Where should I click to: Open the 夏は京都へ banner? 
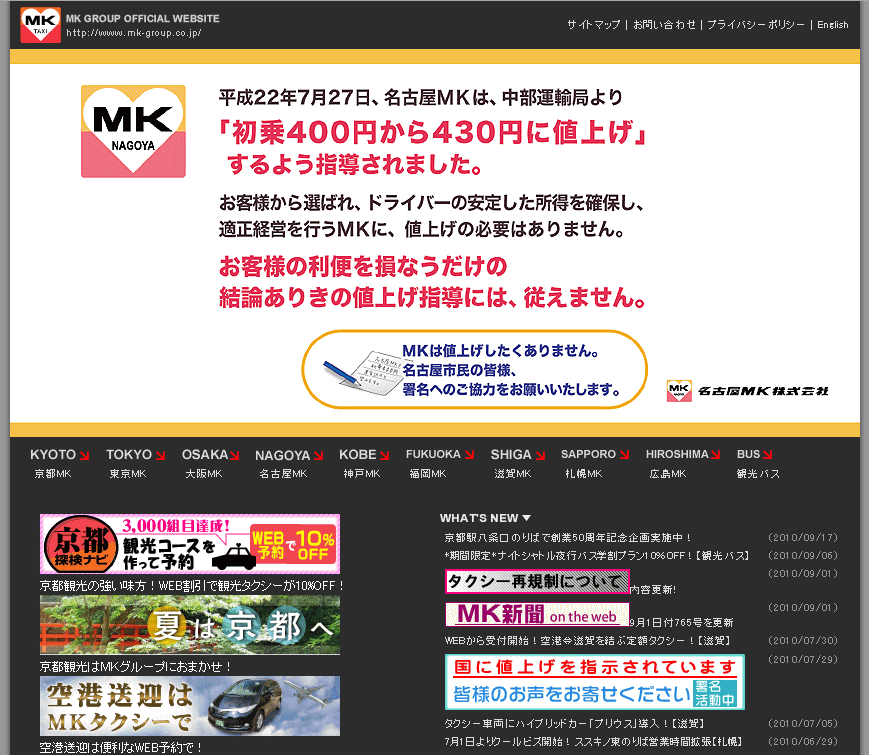(190, 625)
